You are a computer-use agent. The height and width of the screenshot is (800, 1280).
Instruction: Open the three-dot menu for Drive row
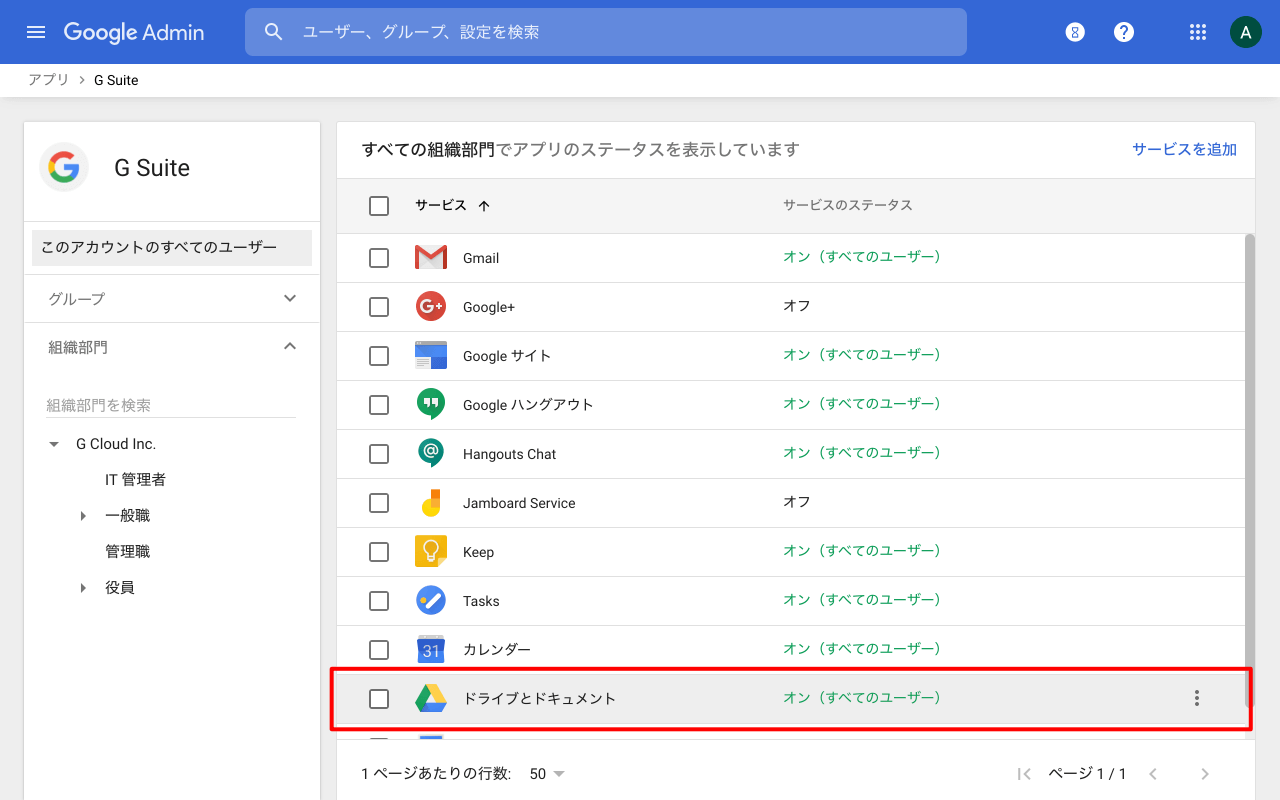coord(1197,698)
